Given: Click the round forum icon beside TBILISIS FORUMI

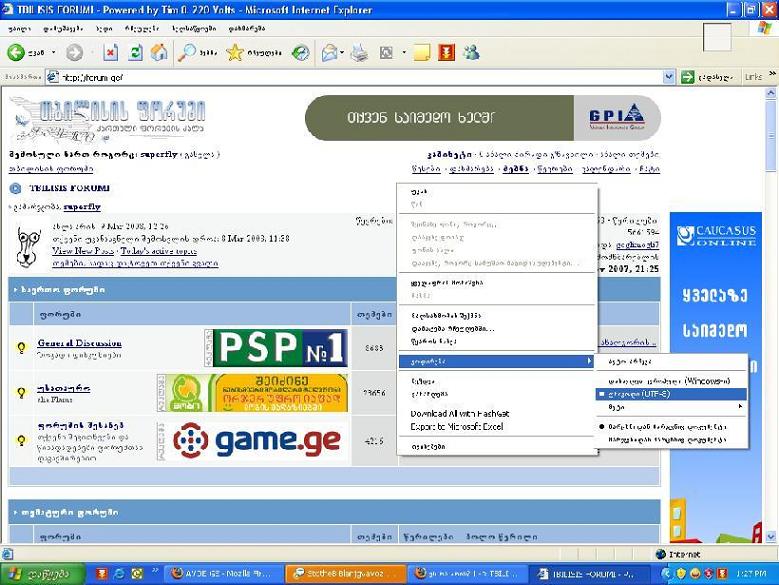Looking at the screenshot, I should (15, 188).
